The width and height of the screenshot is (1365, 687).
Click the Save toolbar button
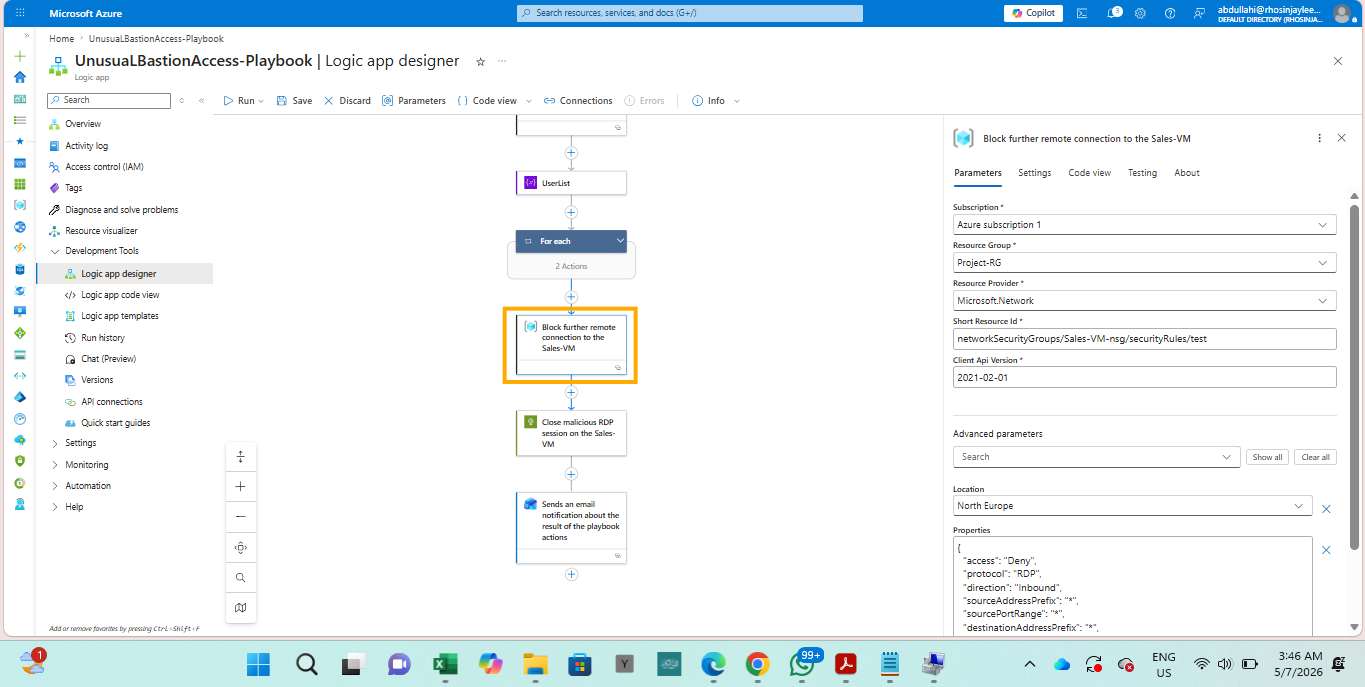coord(294,101)
